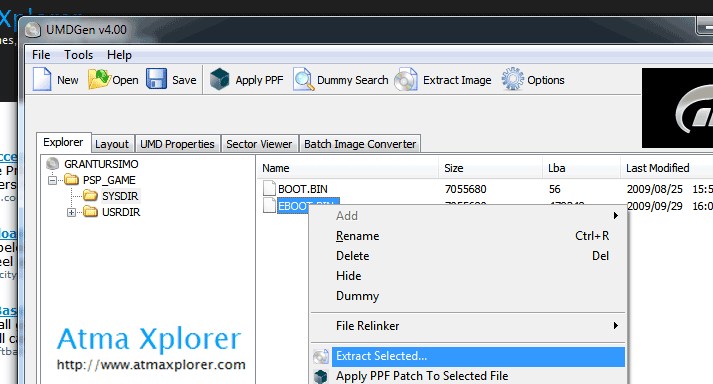713x384 pixels.
Task: Open the File menu
Action: (41, 55)
